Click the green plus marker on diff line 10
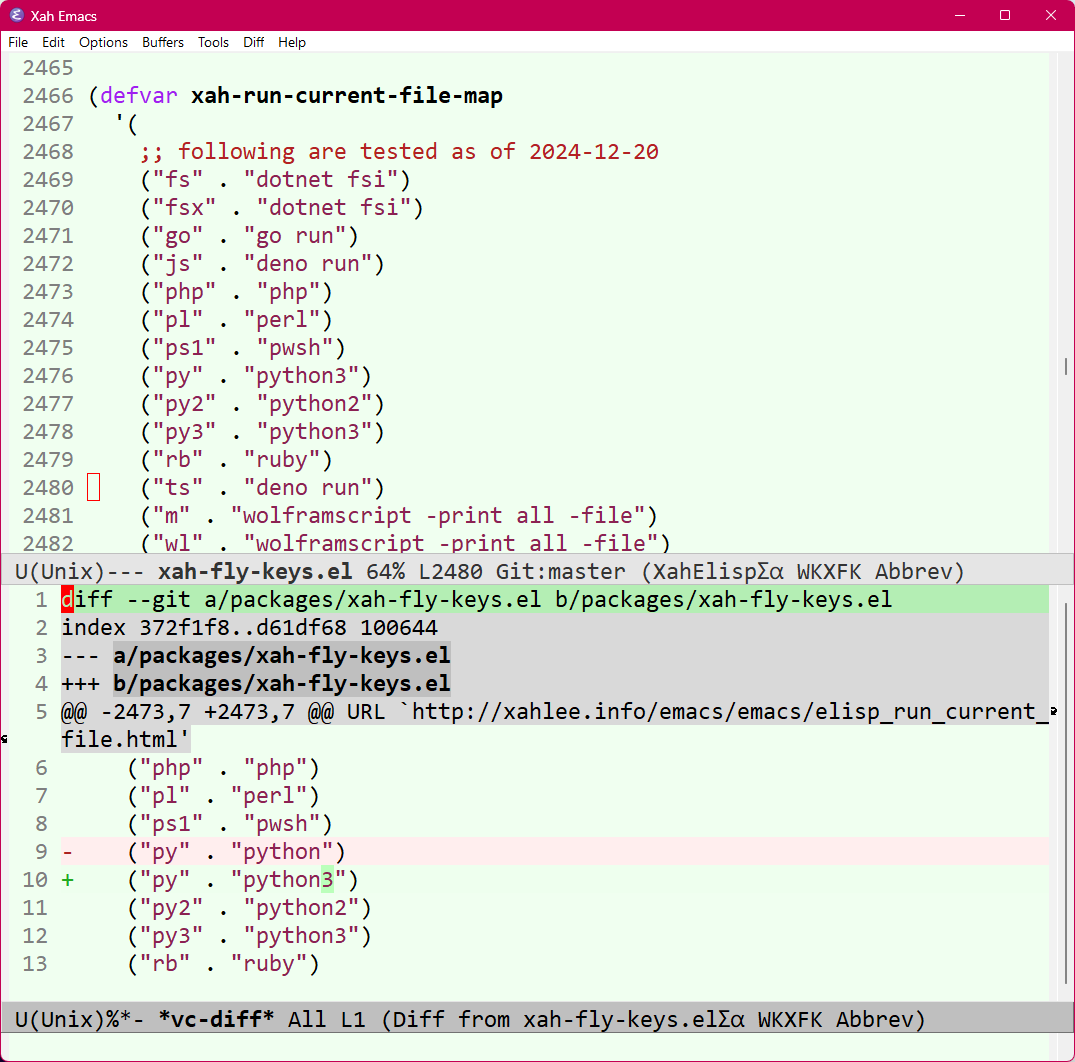Image resolution: width=1075 pixels, height=1062 pixels. [67, 880]
